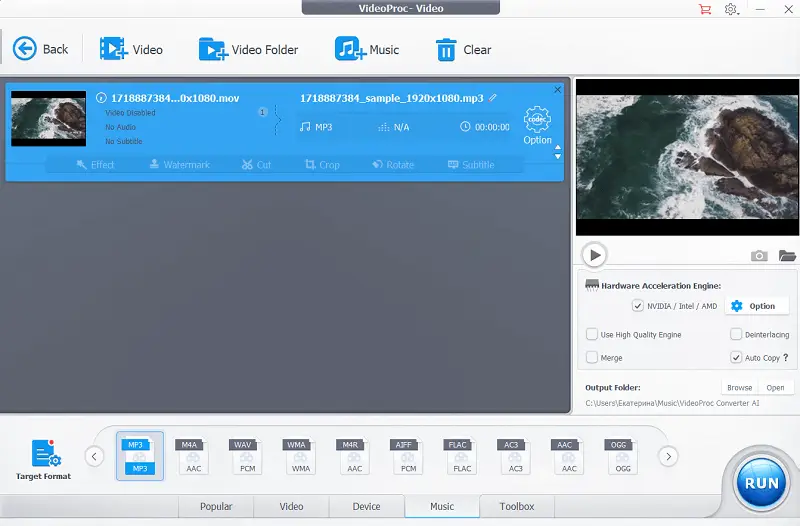
Task: Click the preview video frame
Action: tap(687, 157)
